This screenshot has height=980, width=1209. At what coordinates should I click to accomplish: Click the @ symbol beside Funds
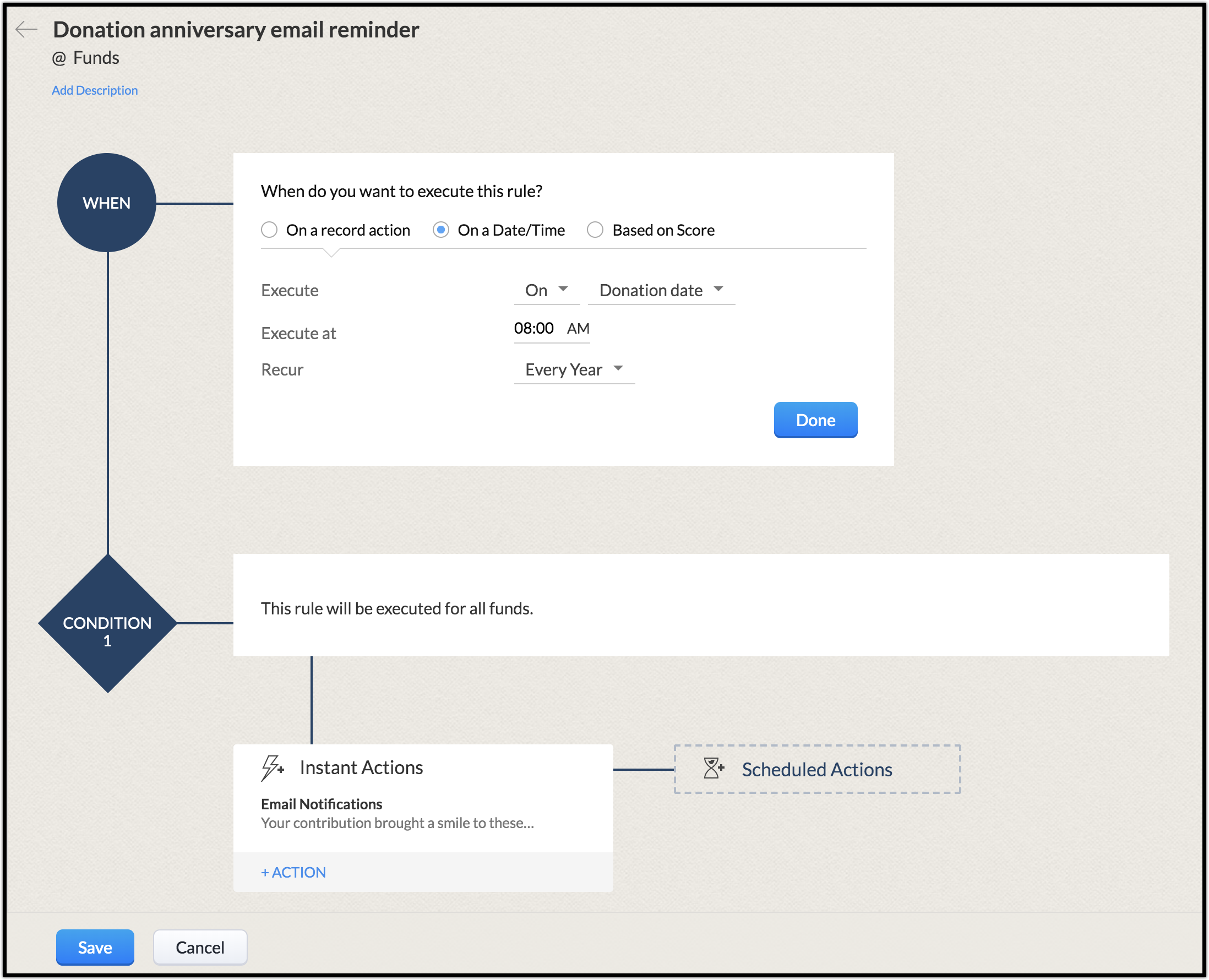[x=59, y=58]
